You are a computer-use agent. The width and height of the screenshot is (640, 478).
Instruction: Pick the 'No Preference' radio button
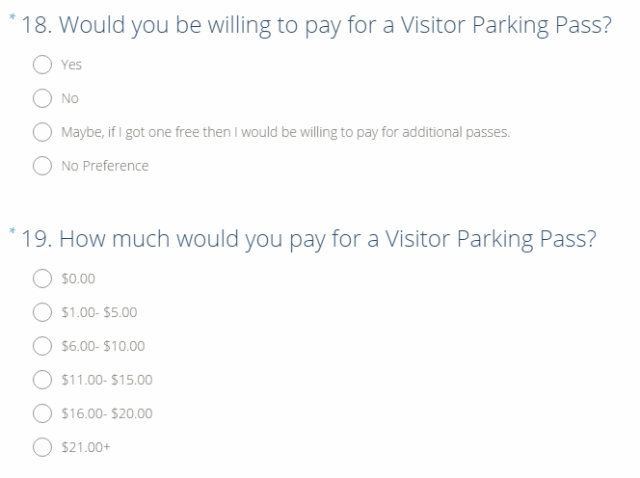point(42,166)
